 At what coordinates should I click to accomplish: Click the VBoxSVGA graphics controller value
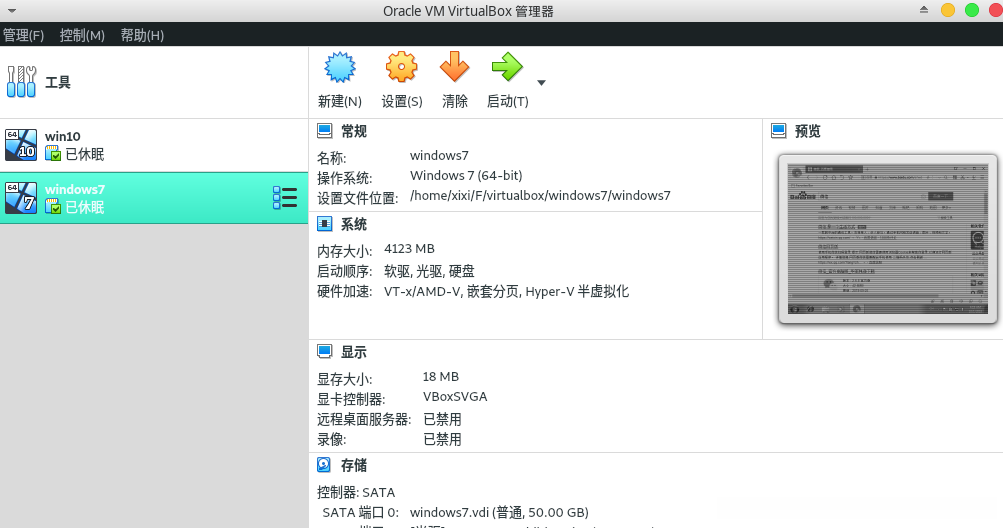[x=455, y=397]
